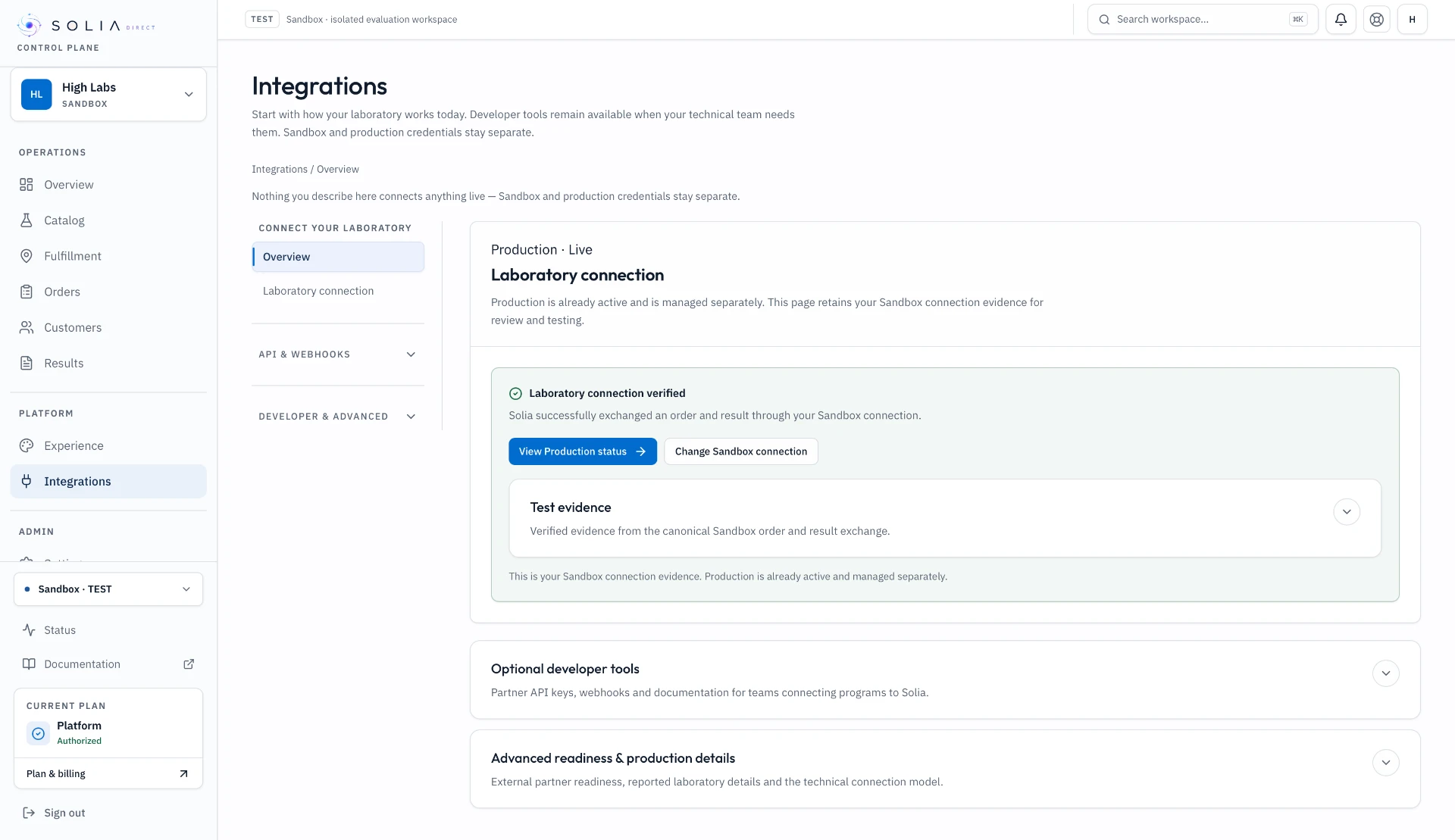Expand the API & Webhooks section
Screen dimensions: 1455x840
coord(338,354)
